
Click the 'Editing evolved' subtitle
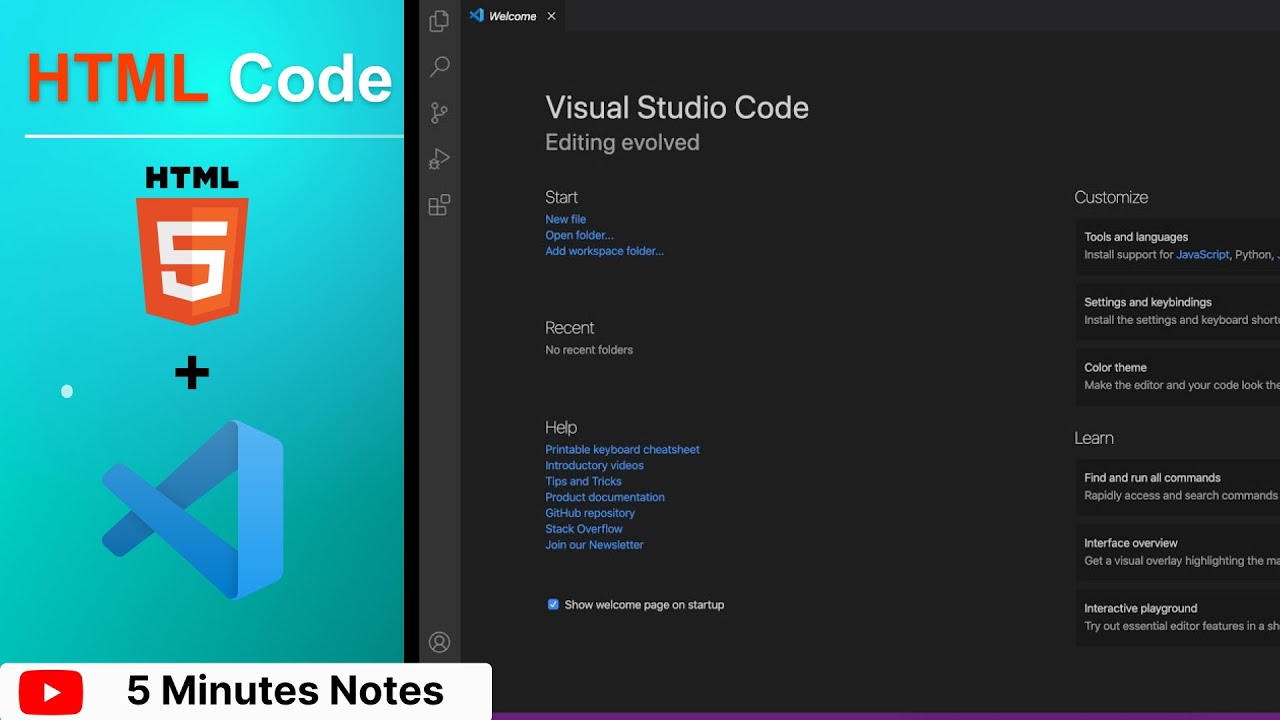click(622, 143)
